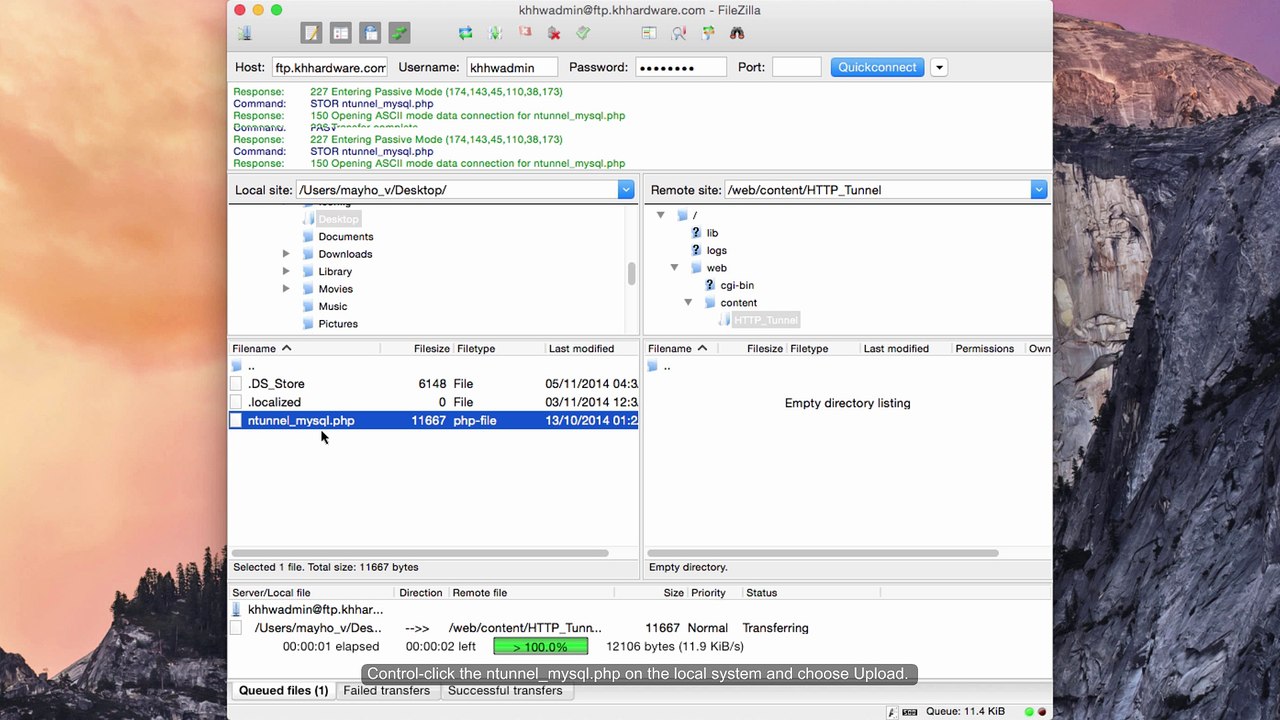The width and height of the screenshot is (1280, 720).
Task: Select Desktop in the local tree
Action: pos(338,219)
